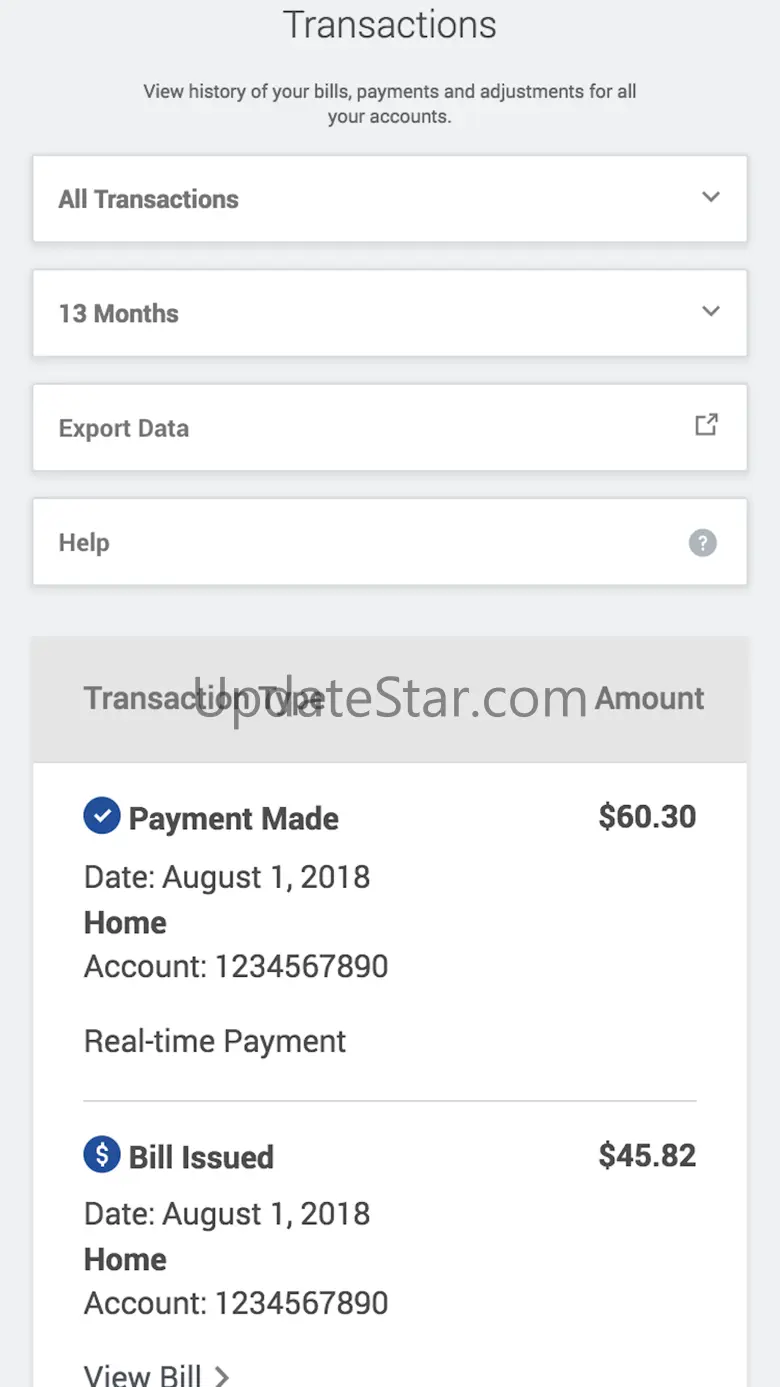Select the Payment Made transaction title
Image resolution: width=780 pixels, height=1387 pixels.
click(233, 819)
